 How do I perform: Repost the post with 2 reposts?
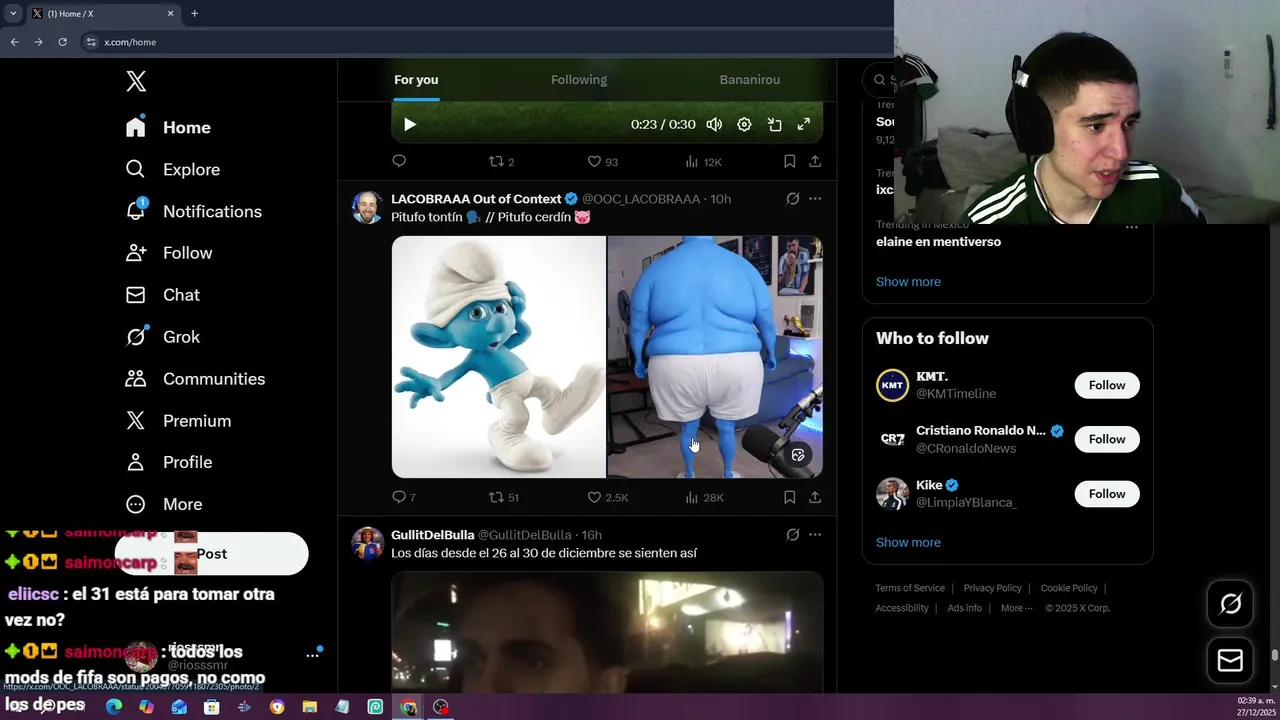pyautogui.click(x=501, y=161)
